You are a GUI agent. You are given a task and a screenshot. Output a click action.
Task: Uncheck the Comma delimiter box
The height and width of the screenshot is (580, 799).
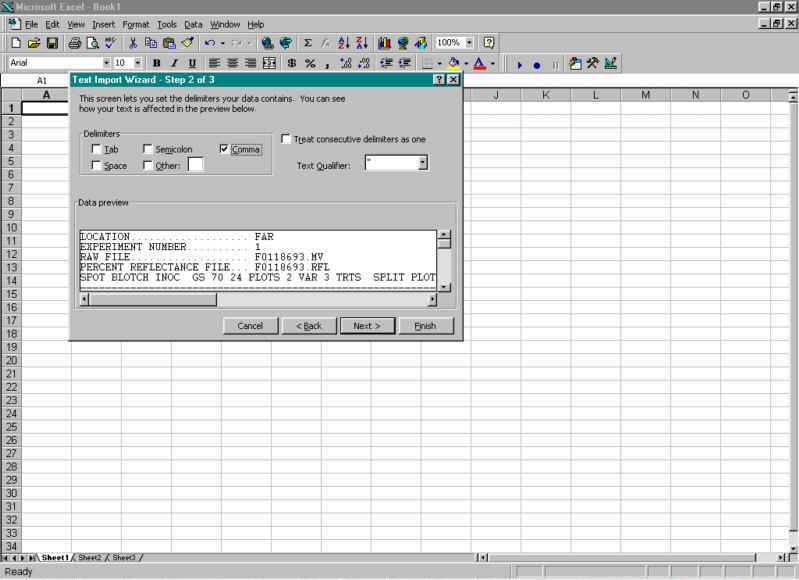pyautogui.click(x=224, y=148)
